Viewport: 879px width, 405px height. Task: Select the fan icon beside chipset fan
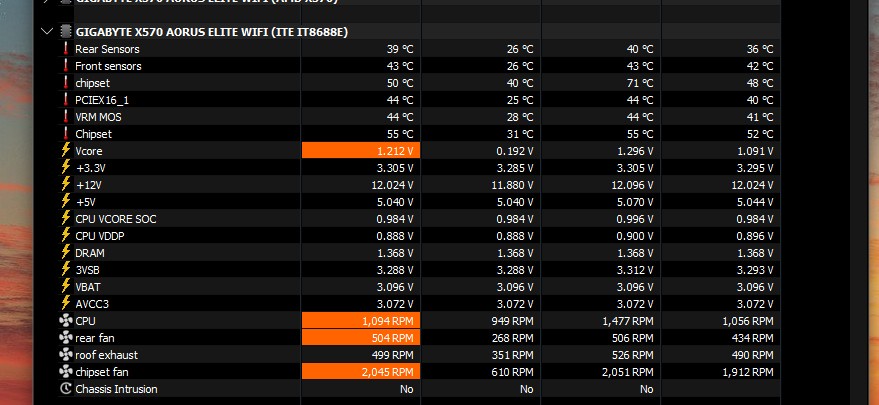coord(66,371)
